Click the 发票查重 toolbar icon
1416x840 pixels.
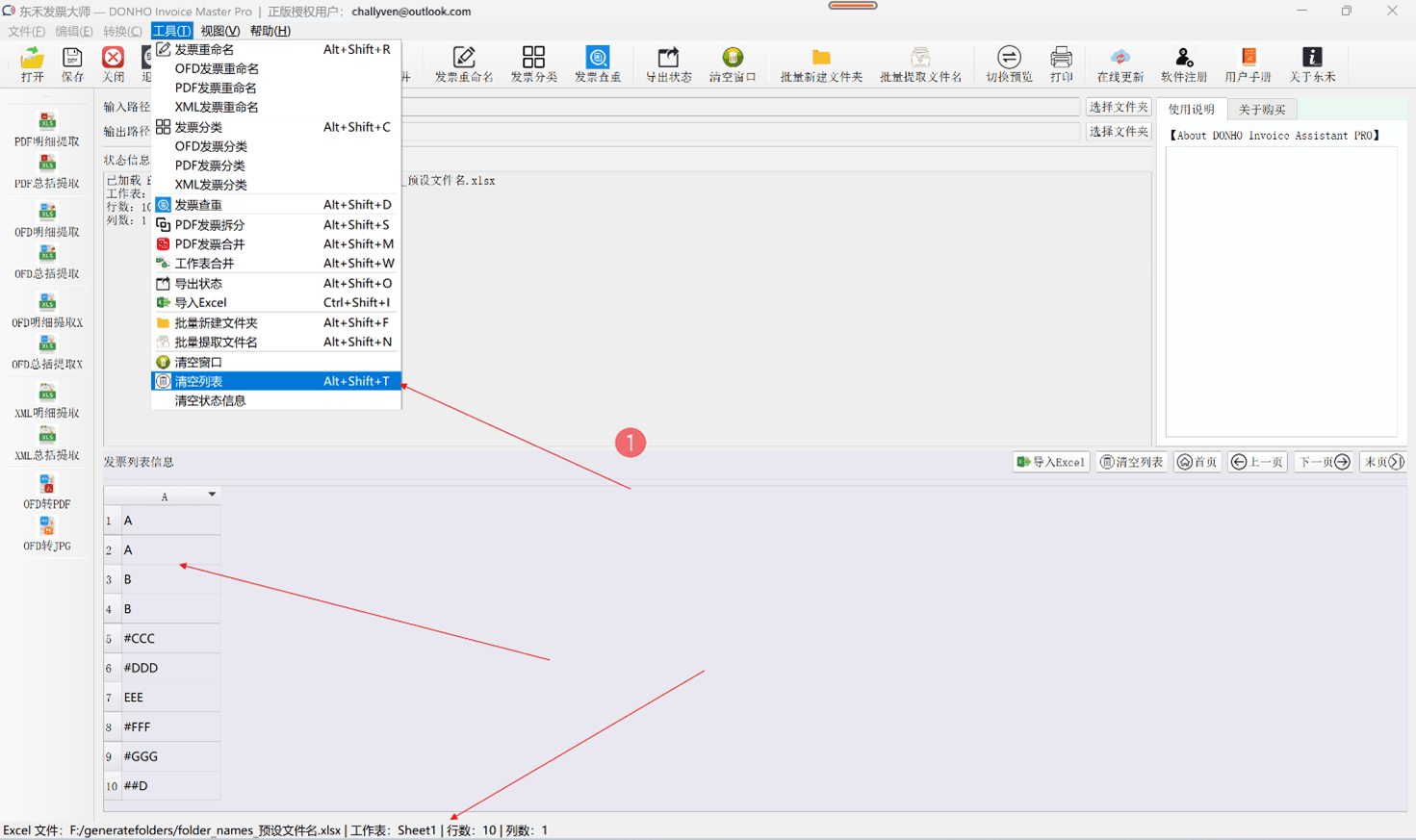click(598, 64)
